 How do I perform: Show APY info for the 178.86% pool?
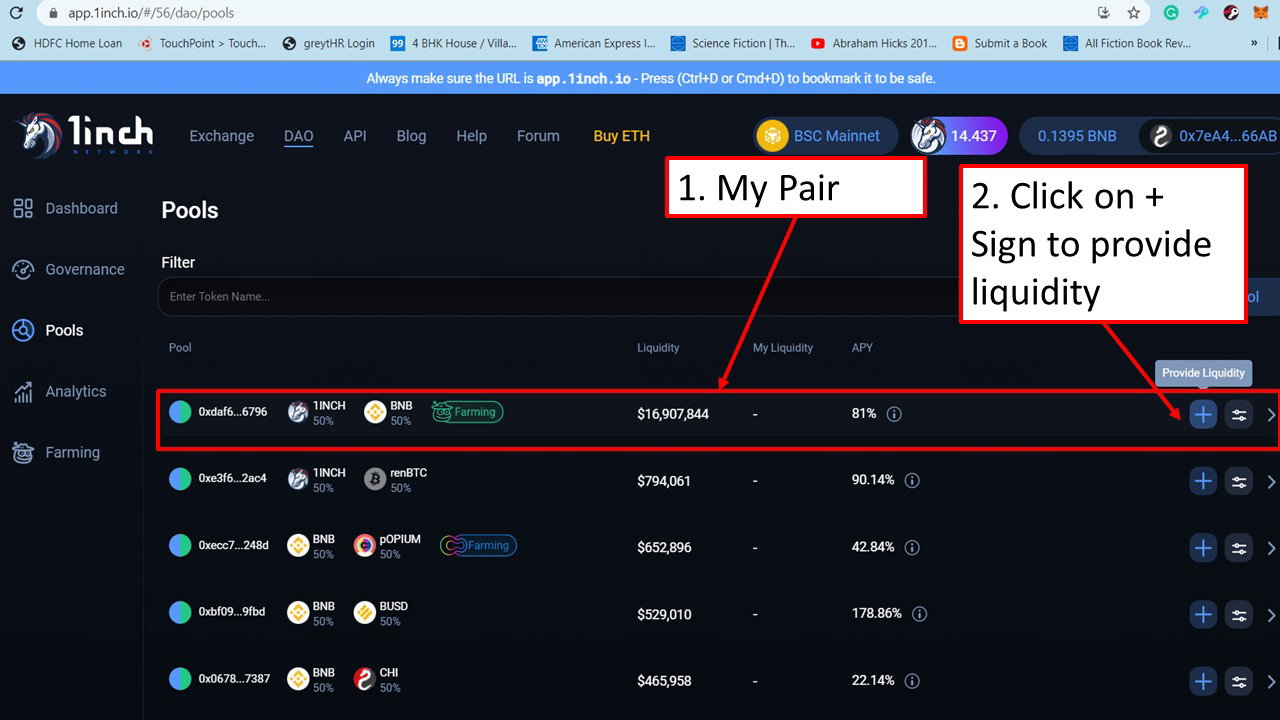click(x=919, y=614)
